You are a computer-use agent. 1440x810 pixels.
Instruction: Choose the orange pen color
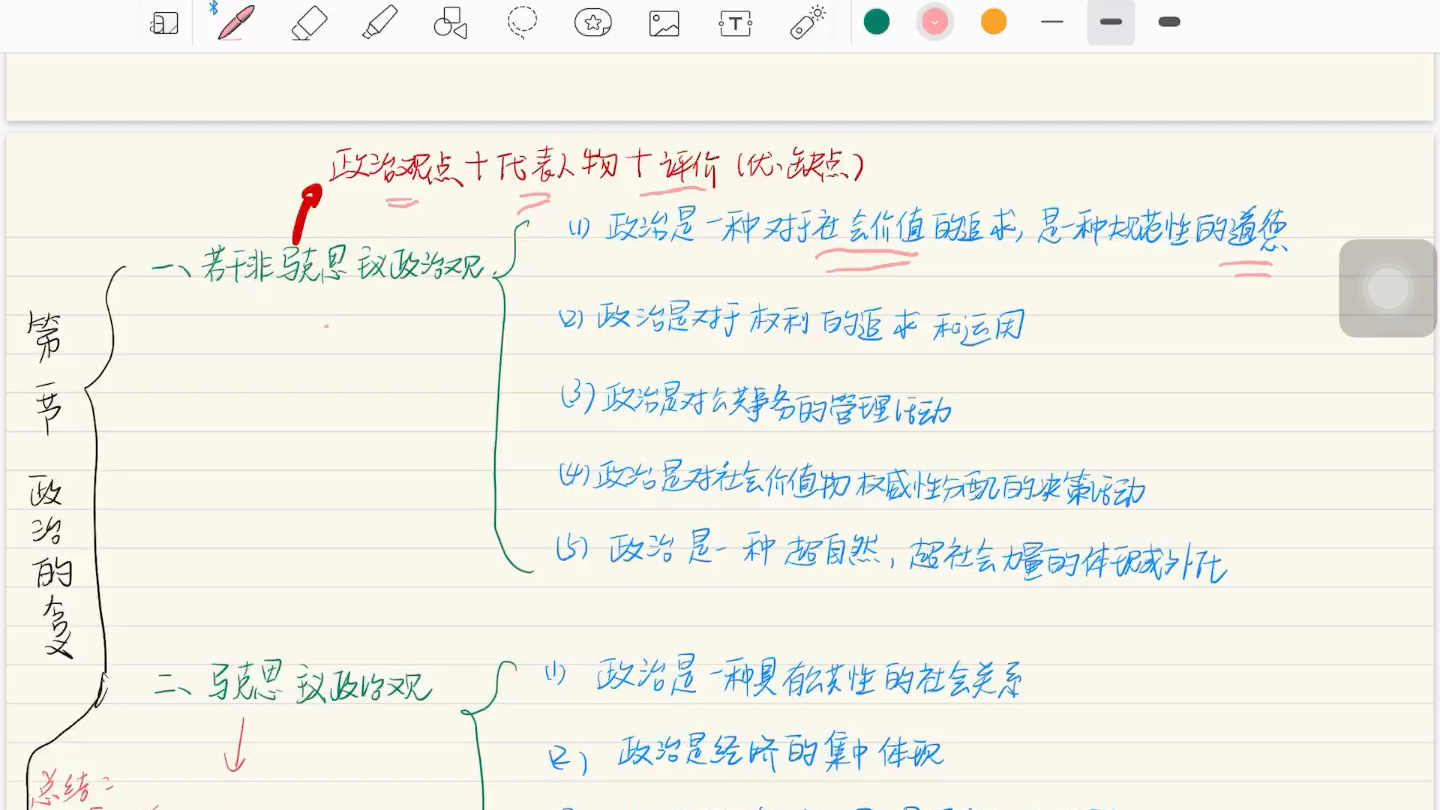click(994, 21)
